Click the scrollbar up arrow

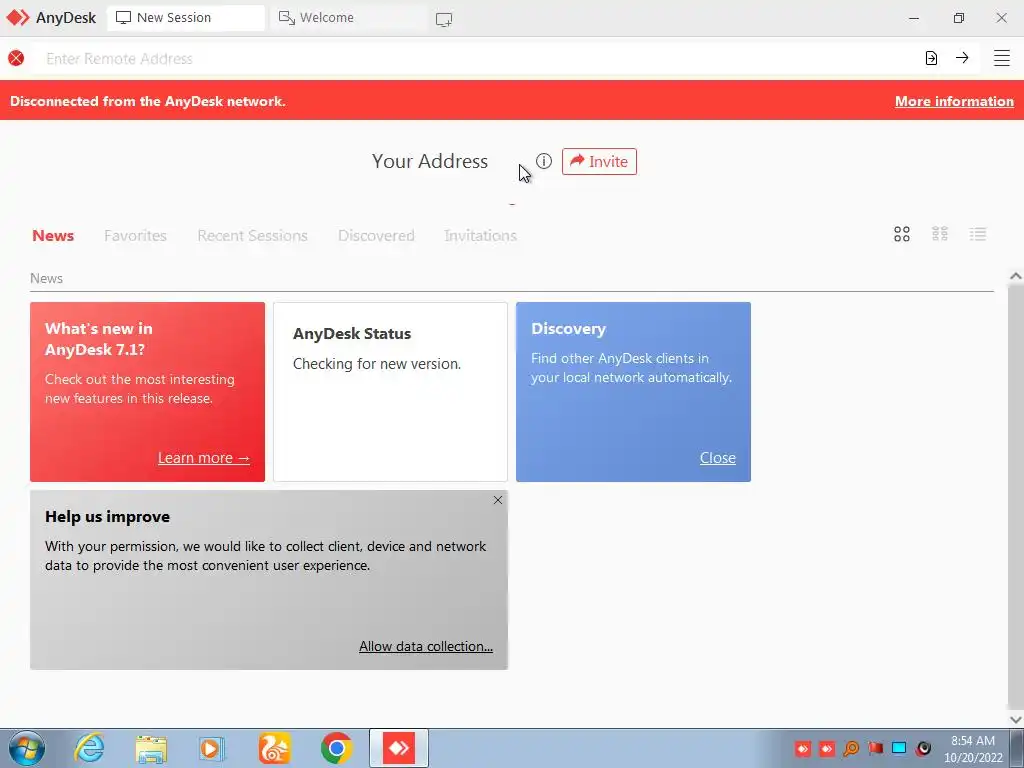pyautogui.click(x=1016, y=276)
